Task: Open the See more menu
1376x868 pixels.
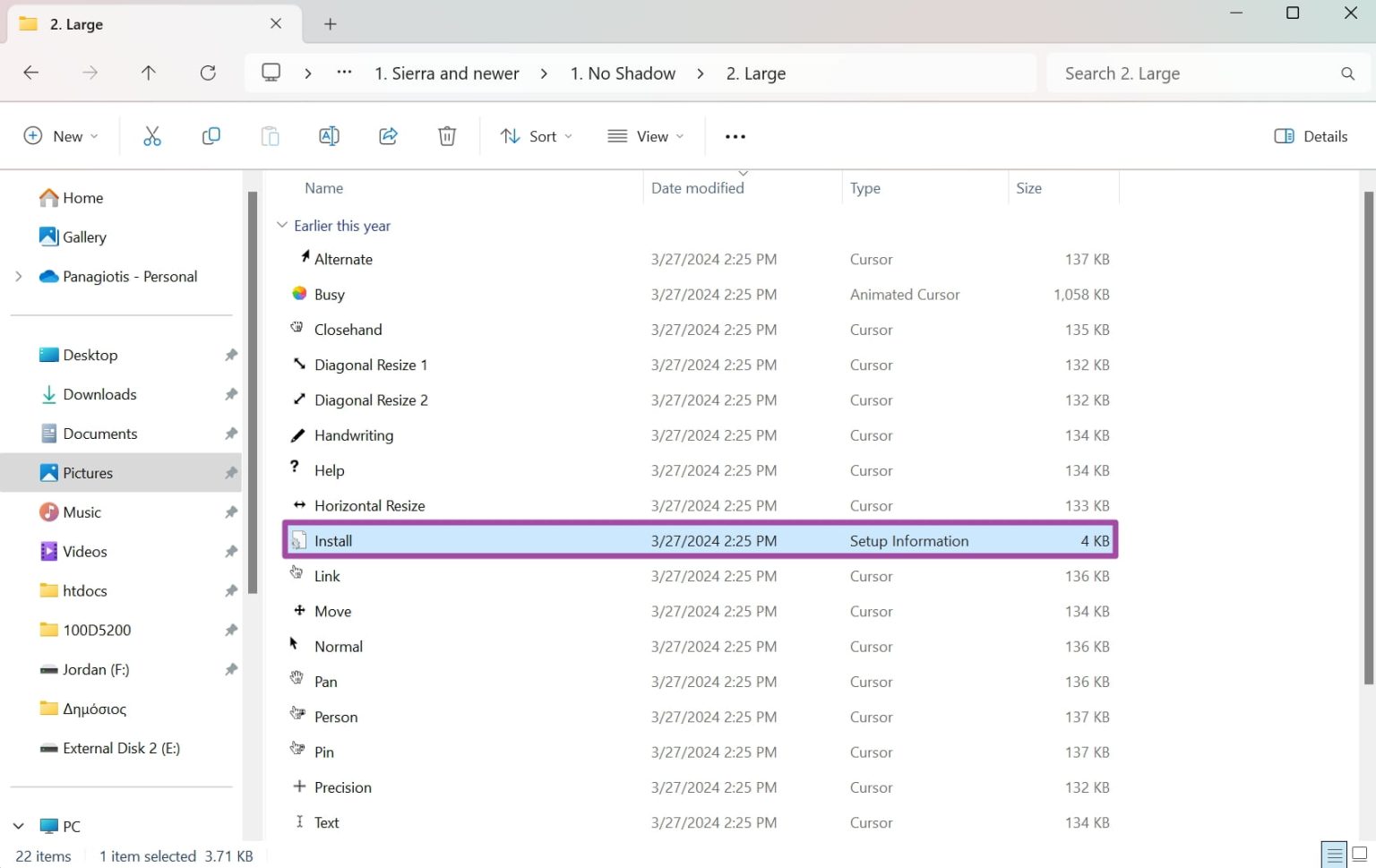Action: click(x=735, y=135)
